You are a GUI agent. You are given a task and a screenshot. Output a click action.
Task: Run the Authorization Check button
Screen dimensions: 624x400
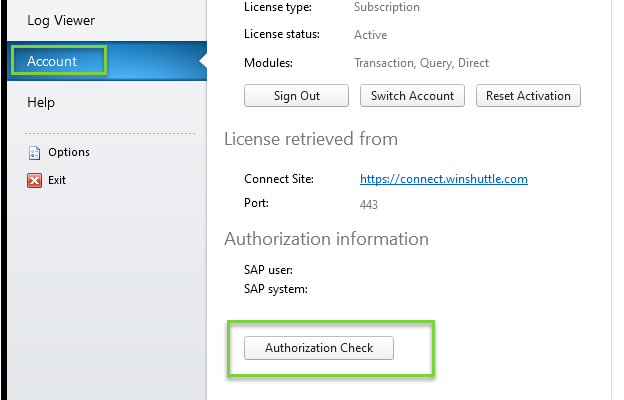click(x=319, y=348)
